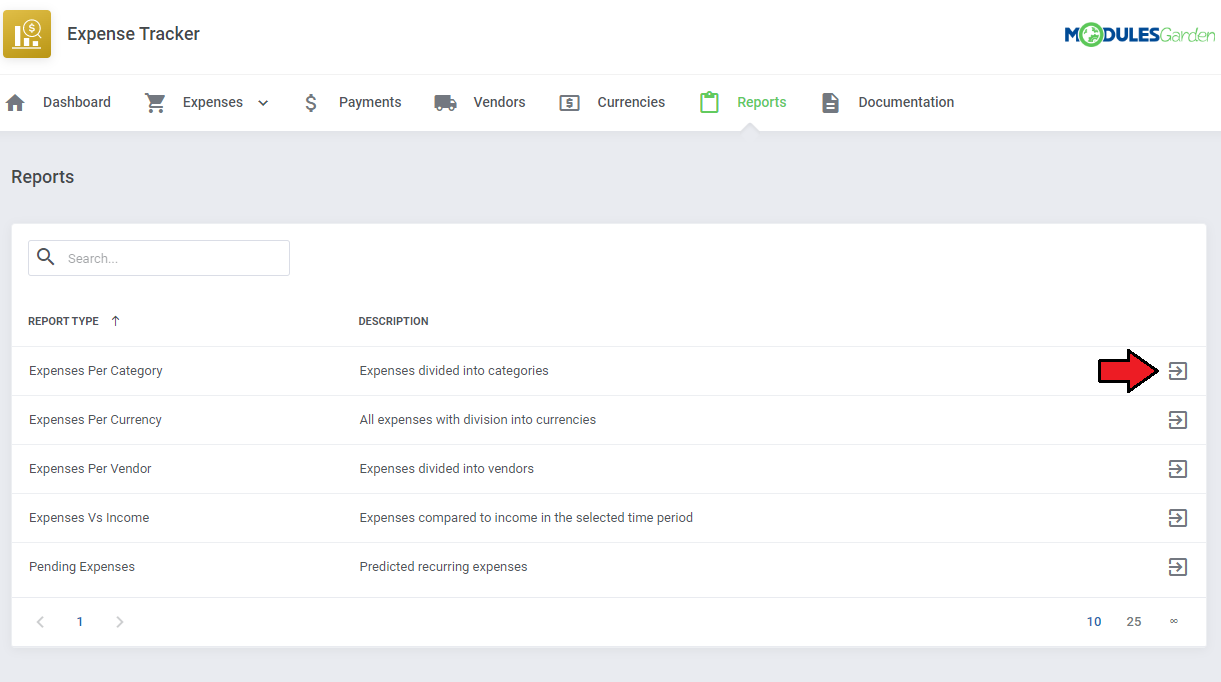Viewport: 1221px width, 682px height.
Task: Go to previous page with left chevron
Action: coord(40,622)
